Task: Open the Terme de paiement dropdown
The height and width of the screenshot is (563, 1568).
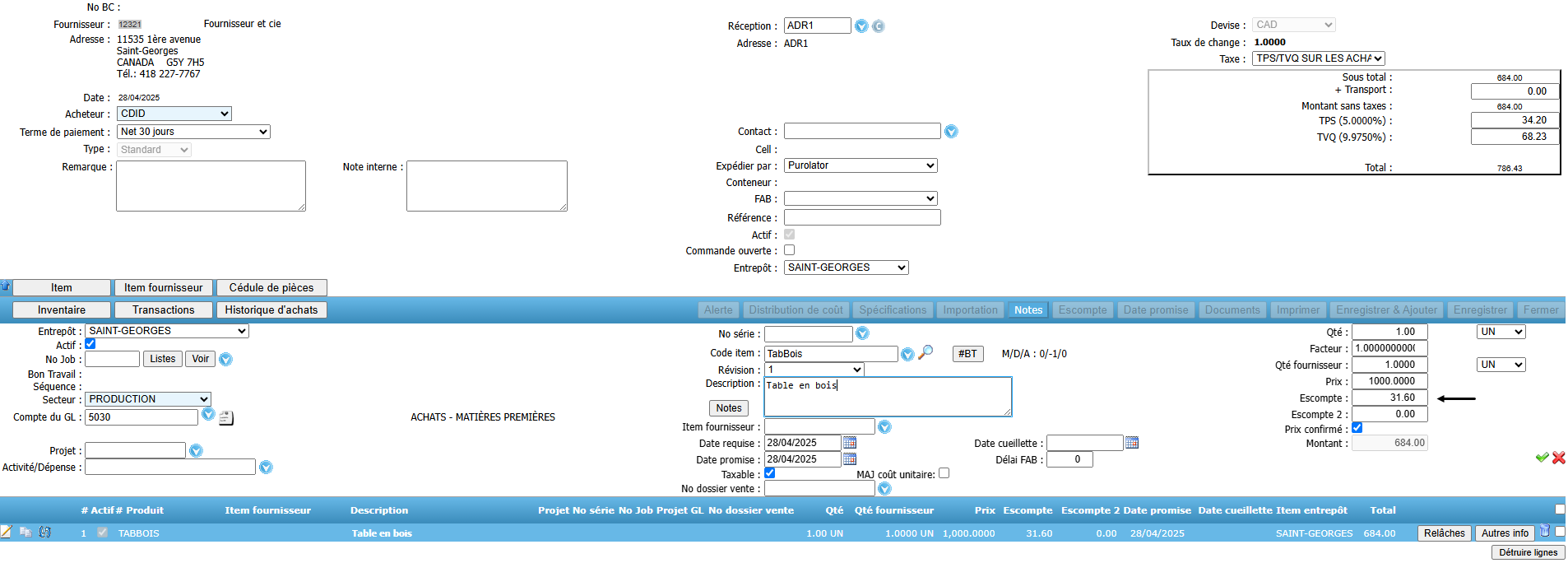Action: pos(193,132)
